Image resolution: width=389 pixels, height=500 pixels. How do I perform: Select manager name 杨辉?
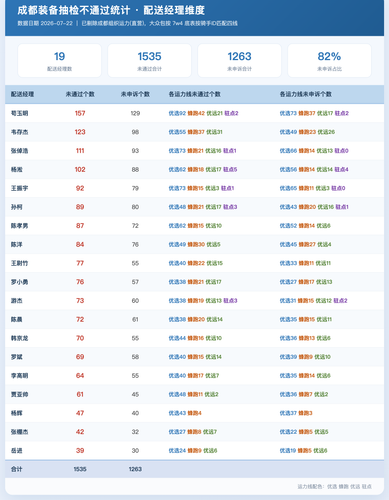pyautogui.click(x=17, y=413)
